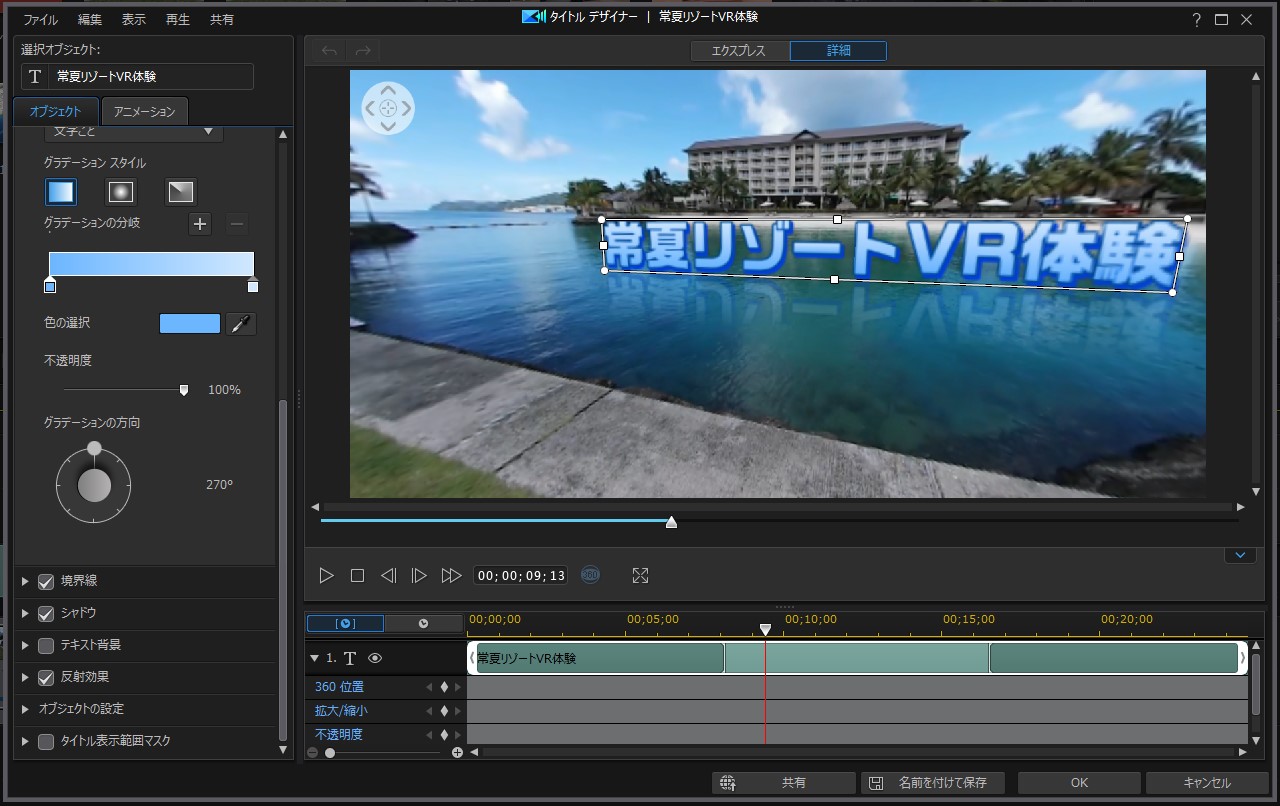Select the diagonal gradient style icon

click(x=181, y=191)
